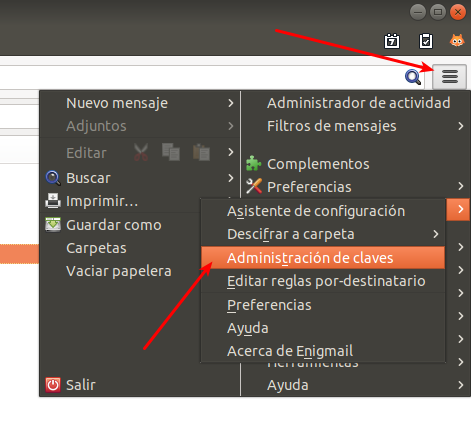Expand the Nuevo mensaje submenu arrow
The width and height of the screenshot is (471, 441).
tap(231, 103)
